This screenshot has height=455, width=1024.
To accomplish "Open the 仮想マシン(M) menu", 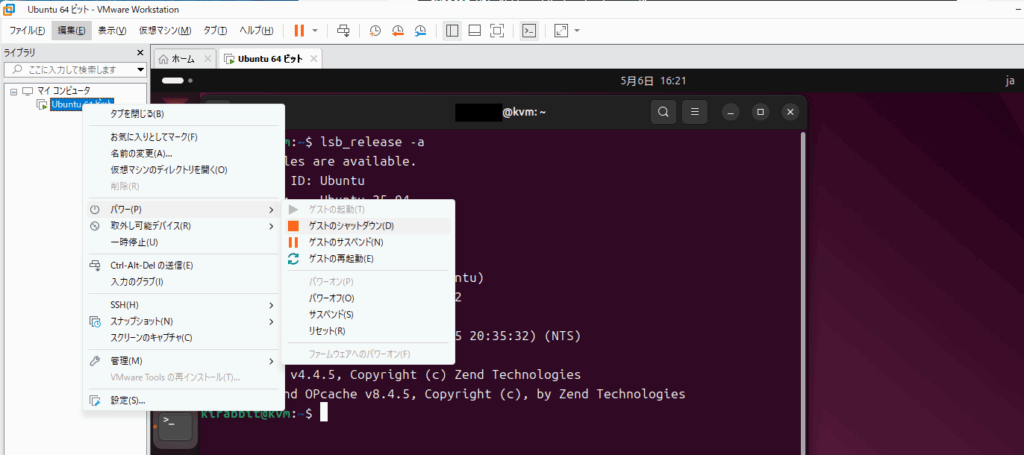I will point(165,31).
